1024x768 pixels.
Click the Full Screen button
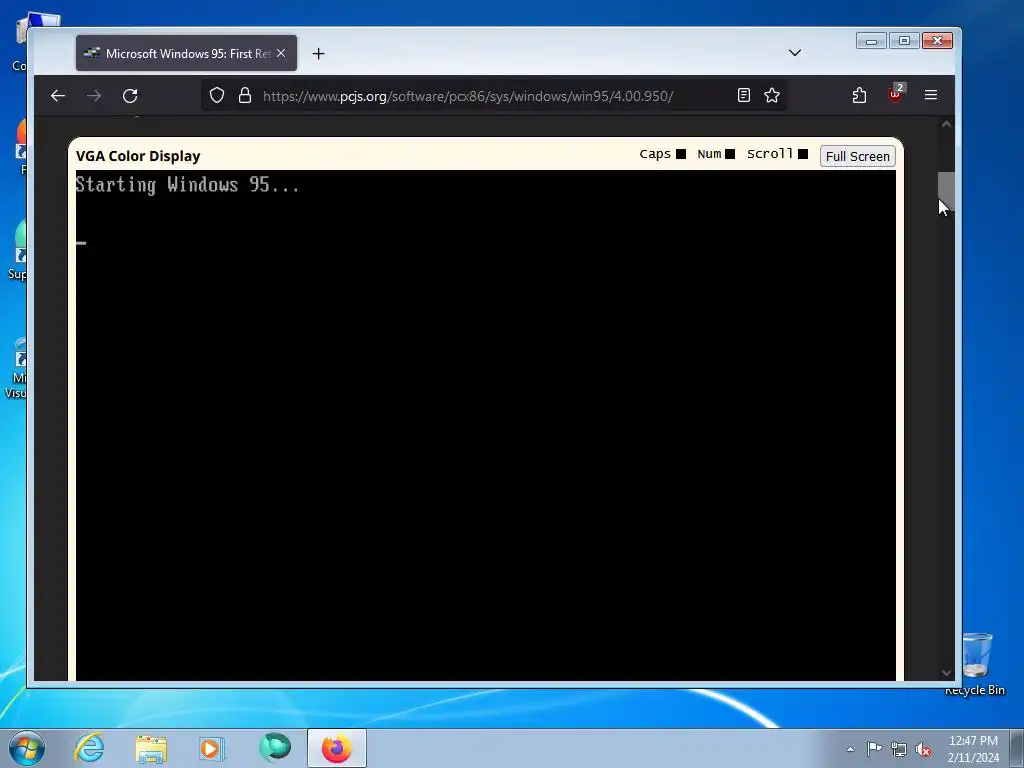(x=857, y=157)
